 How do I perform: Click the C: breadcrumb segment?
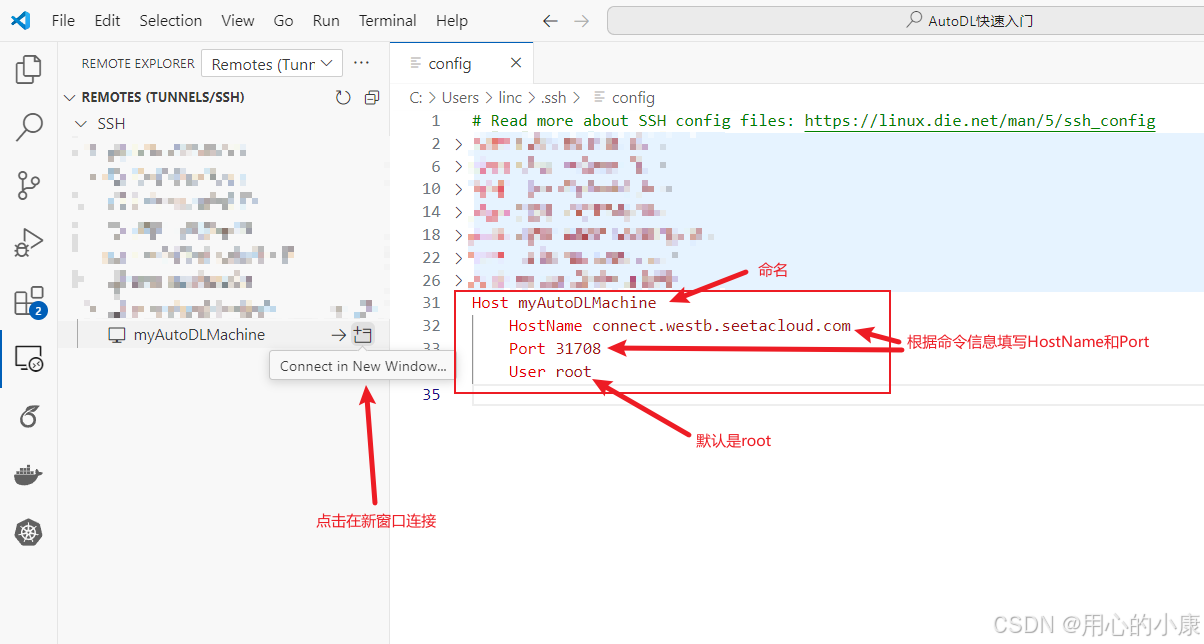[416, 97]
